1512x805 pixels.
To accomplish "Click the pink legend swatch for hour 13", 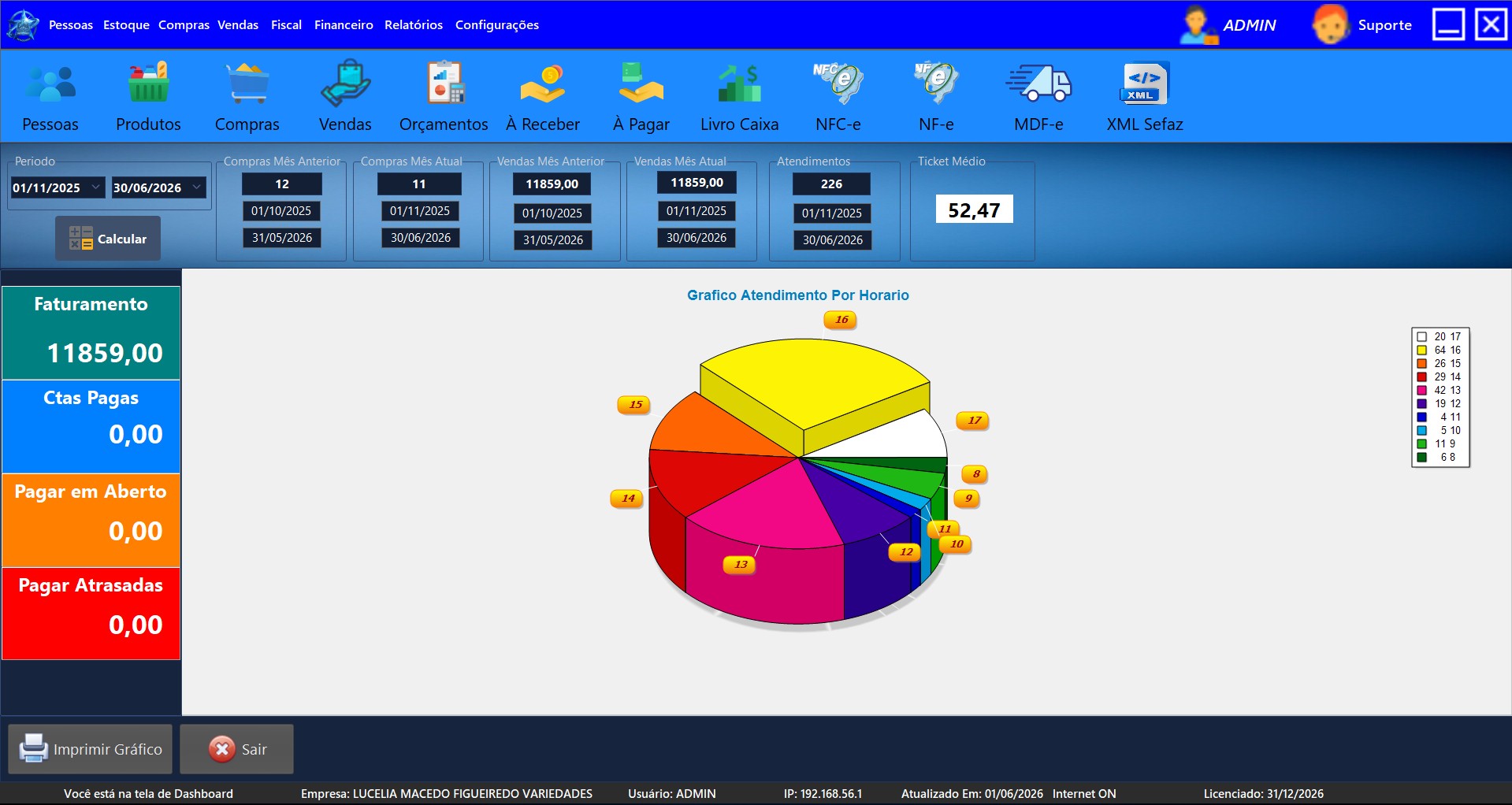I will (x=1421, y=390).
